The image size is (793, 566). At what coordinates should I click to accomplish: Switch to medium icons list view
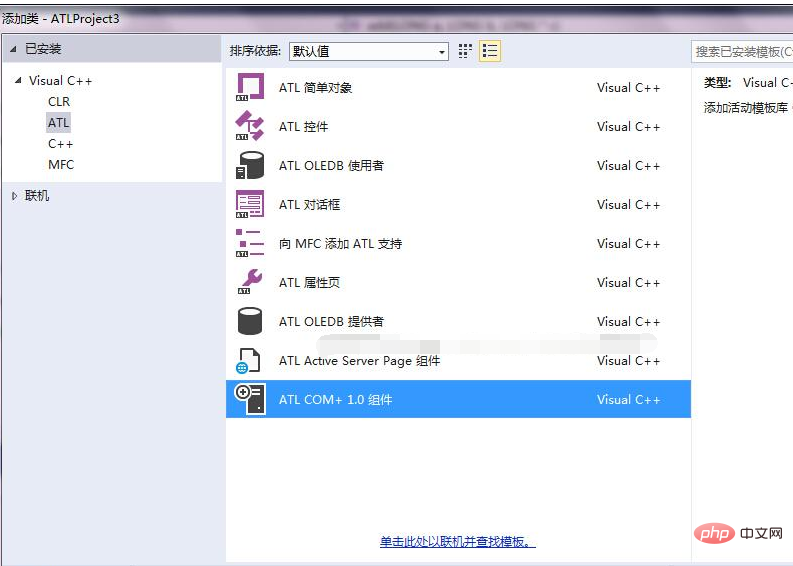[x=490, y=51]
